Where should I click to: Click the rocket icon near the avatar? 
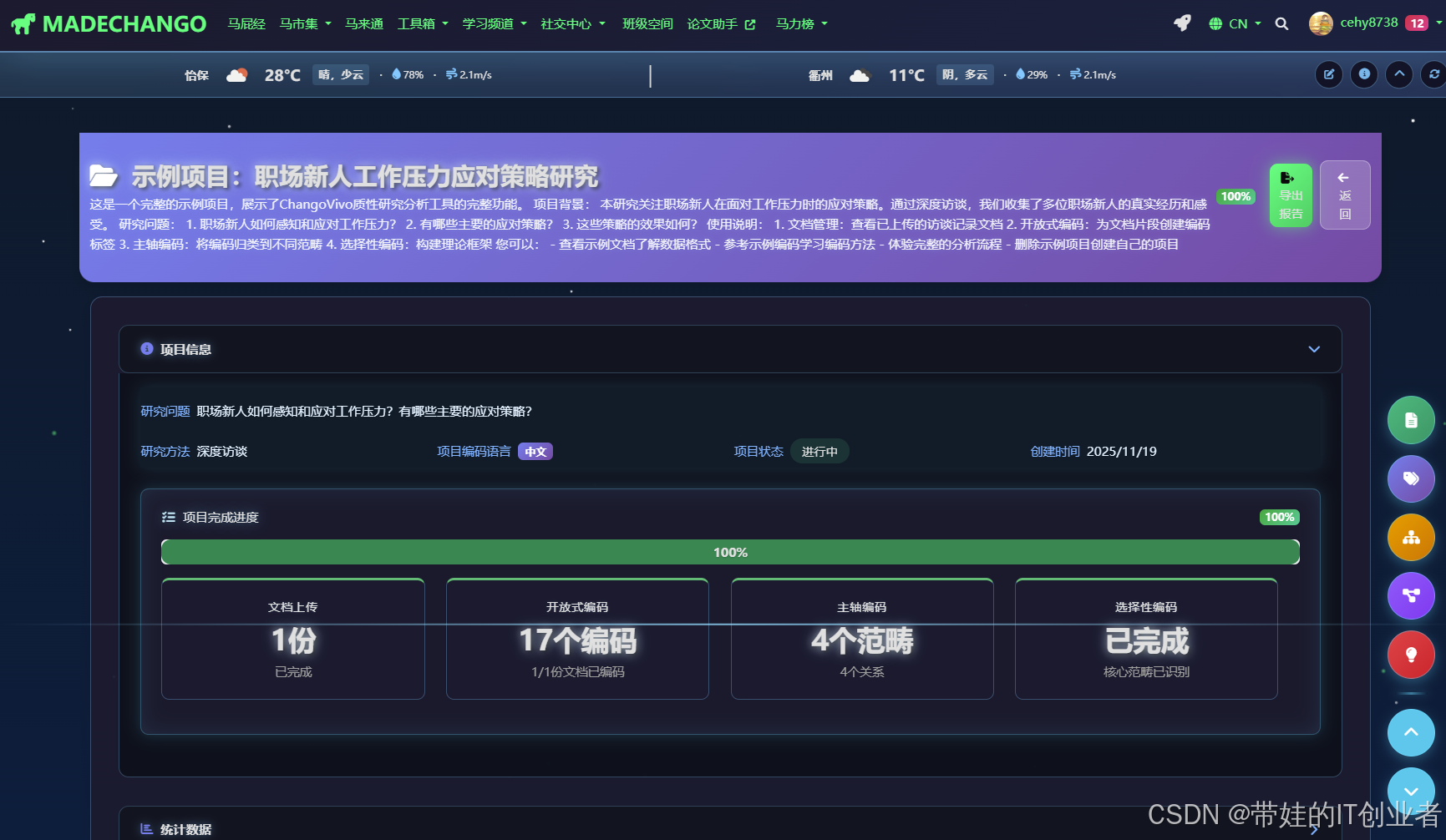(1182, 23)
